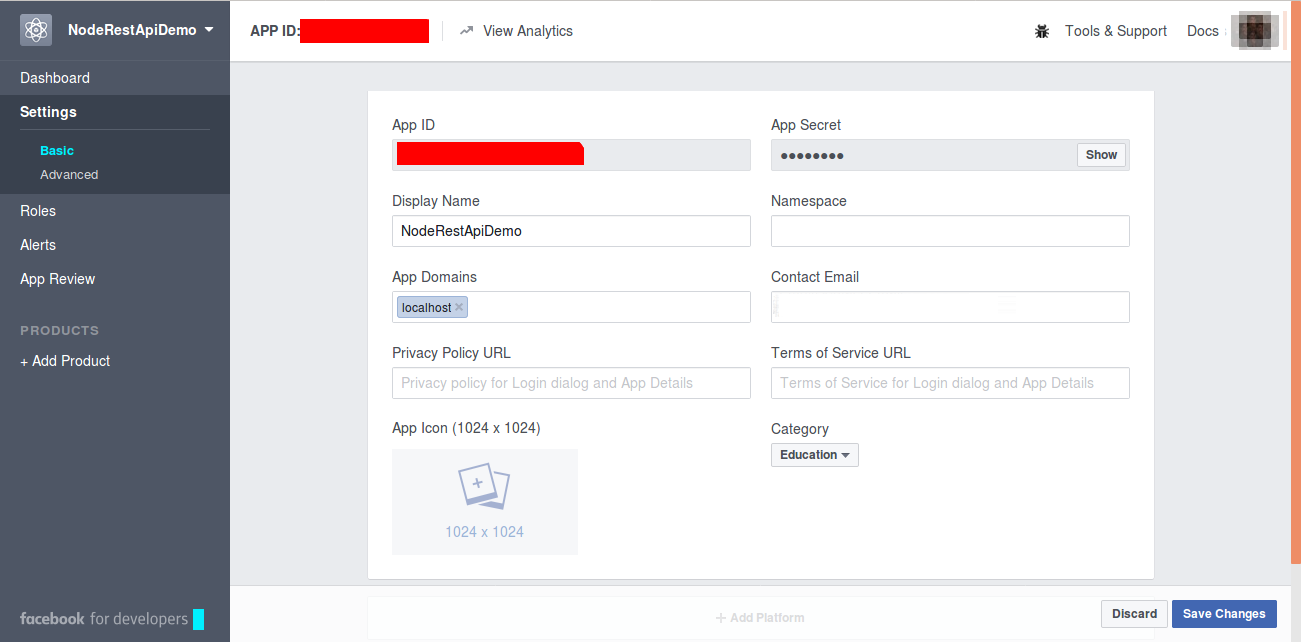Viewport: 1301px width, 642px height.
Task: Click the Contact Email input
Action: click(950, 307)
